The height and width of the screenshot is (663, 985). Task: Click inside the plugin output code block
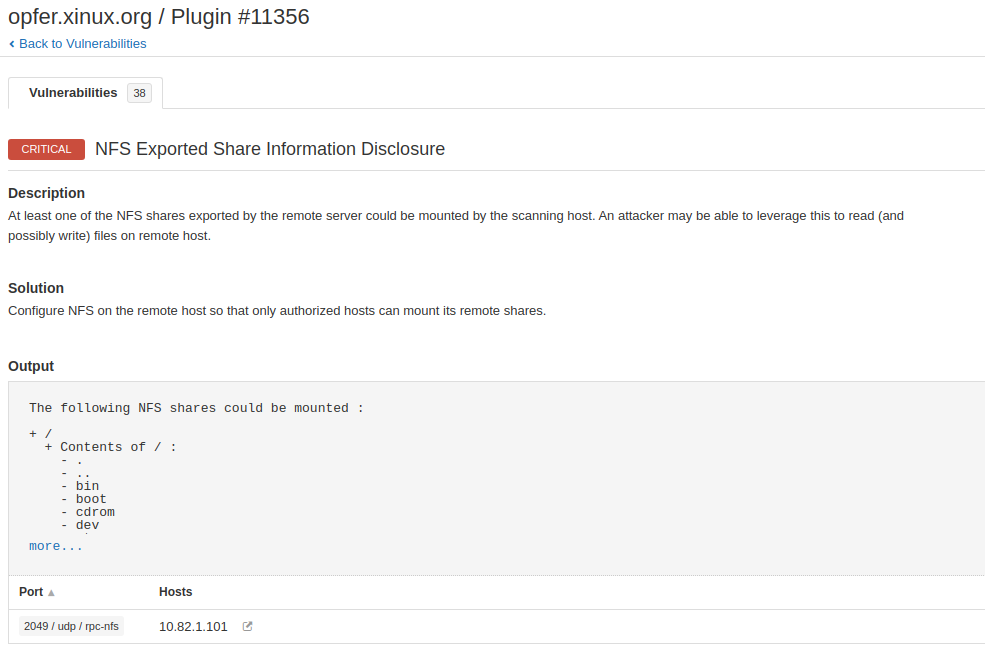point(500,470)
